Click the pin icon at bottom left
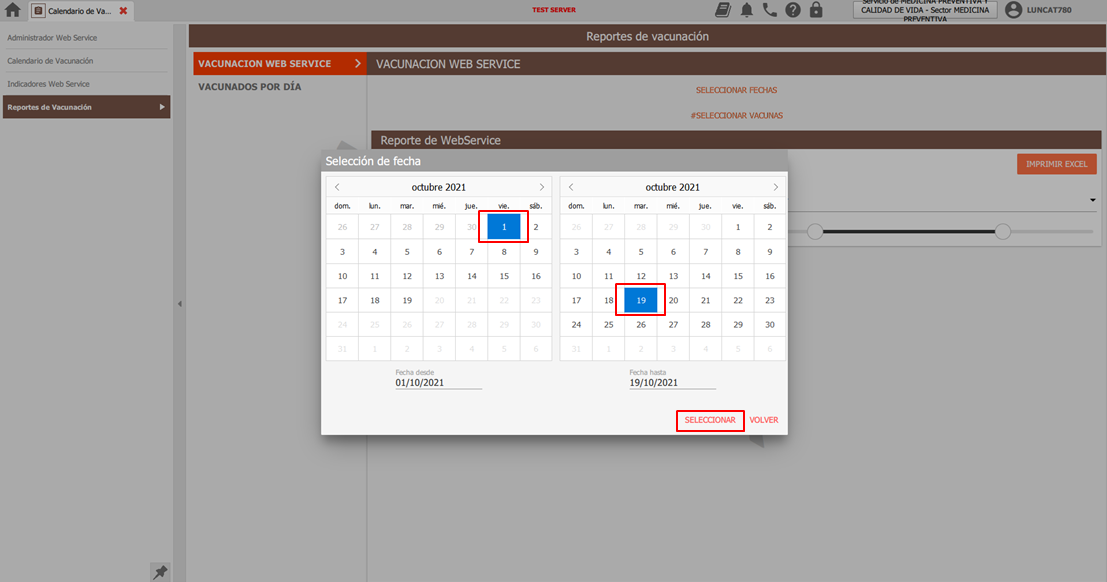The height and width of the screenshot is (582, 1107). coord(159,572)
